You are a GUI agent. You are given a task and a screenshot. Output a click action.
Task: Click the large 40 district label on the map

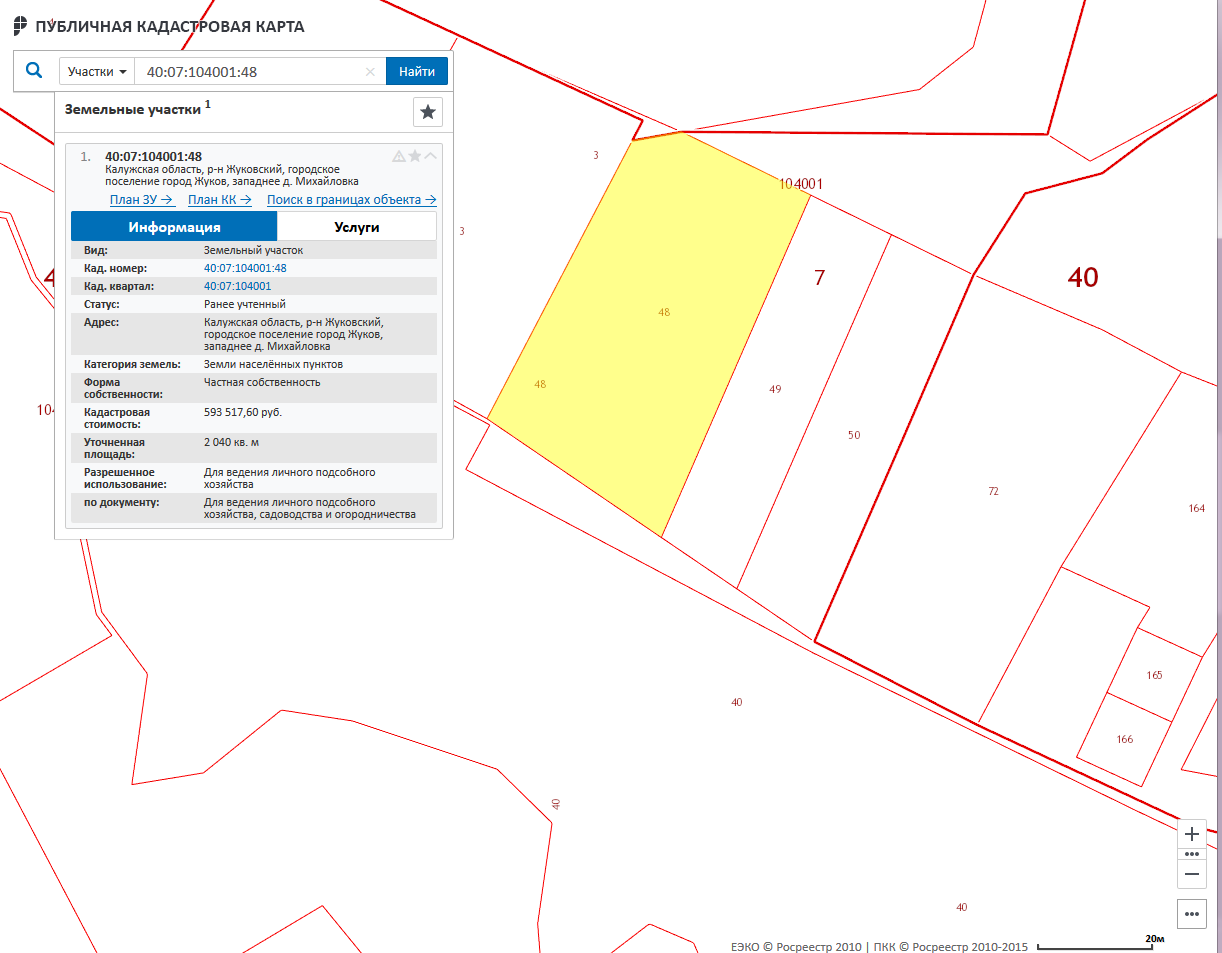tap(1083, 277)
